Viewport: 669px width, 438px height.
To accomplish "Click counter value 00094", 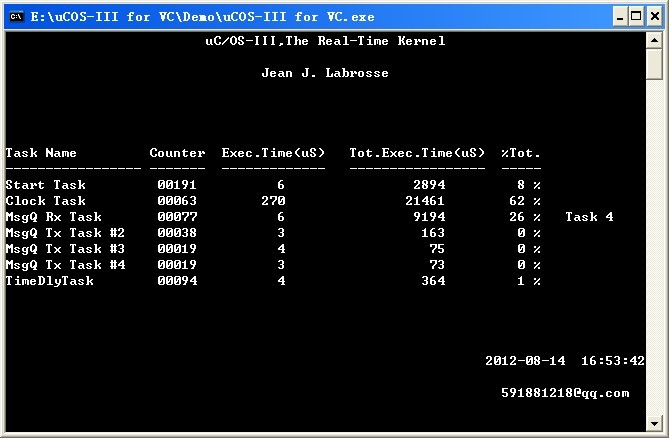I will pyautogui.click(x=177, y=281).
